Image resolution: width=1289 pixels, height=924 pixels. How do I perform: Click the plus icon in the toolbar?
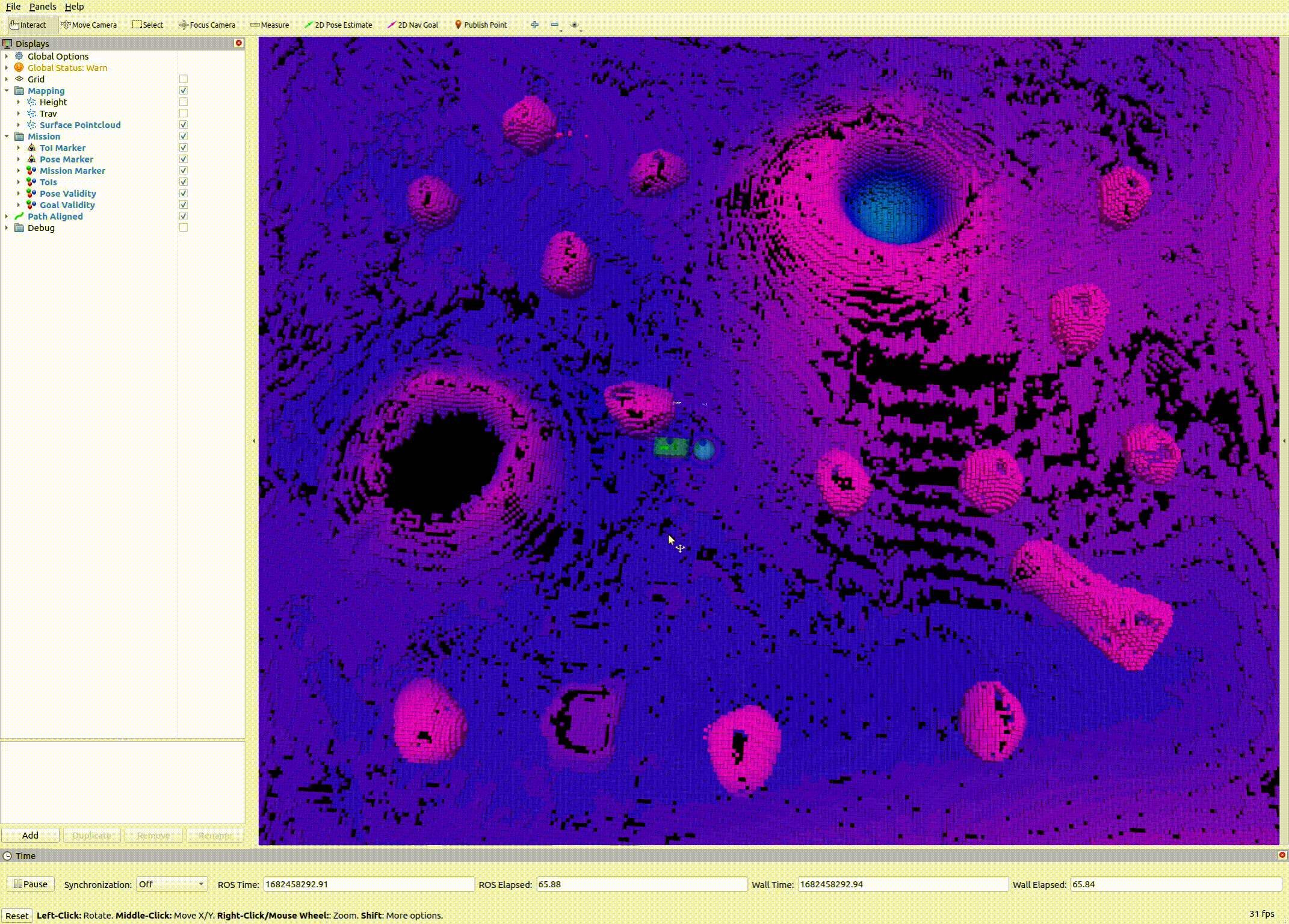coord(534,25)
